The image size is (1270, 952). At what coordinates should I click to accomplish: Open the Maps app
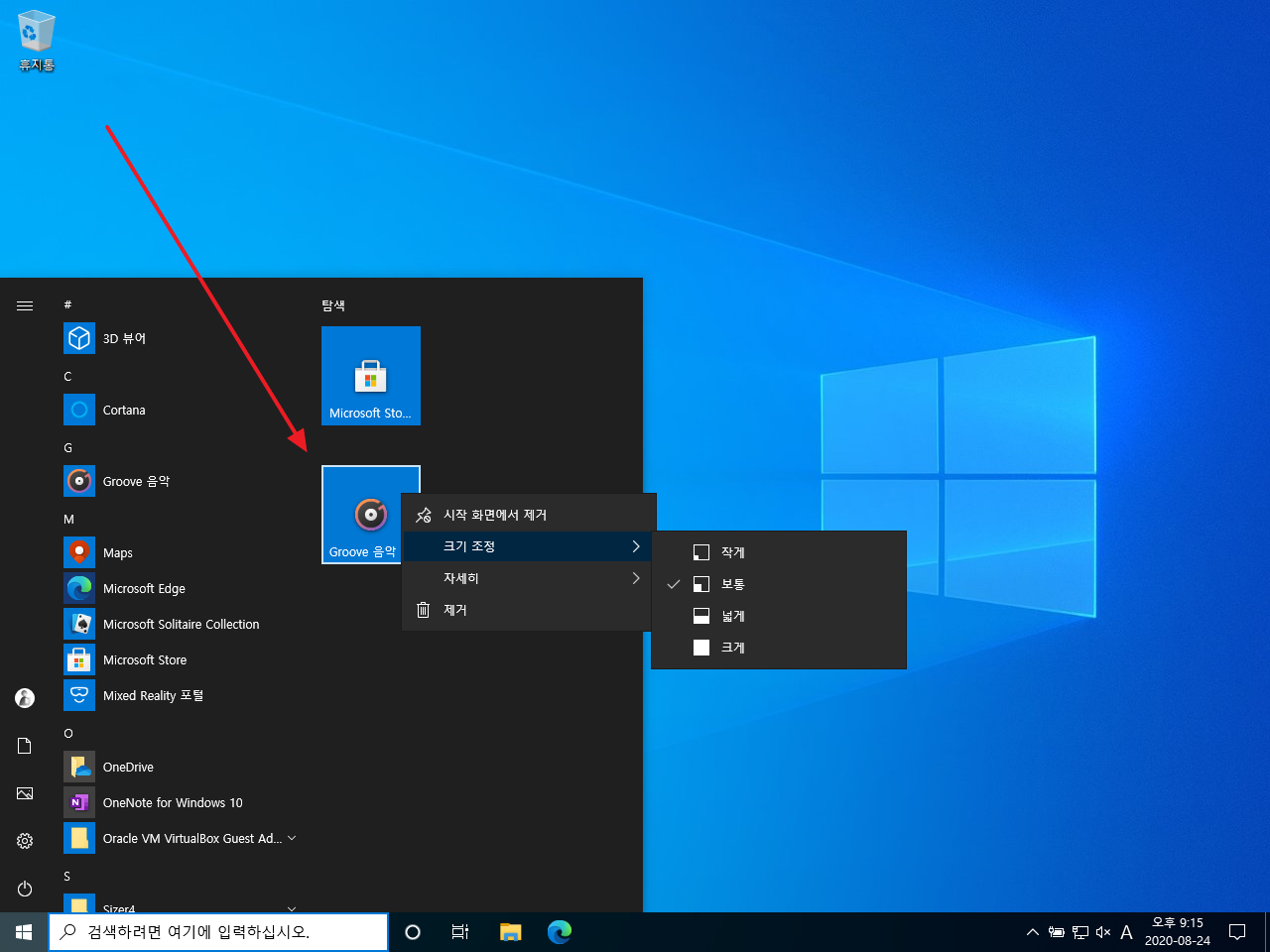(x=181, y=552)
